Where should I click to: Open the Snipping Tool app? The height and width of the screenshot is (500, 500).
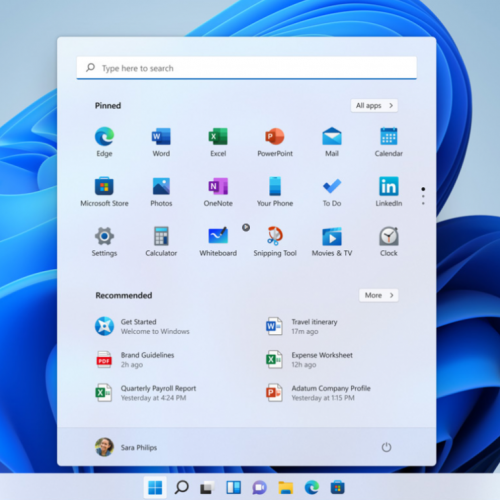tap(275, 242)
